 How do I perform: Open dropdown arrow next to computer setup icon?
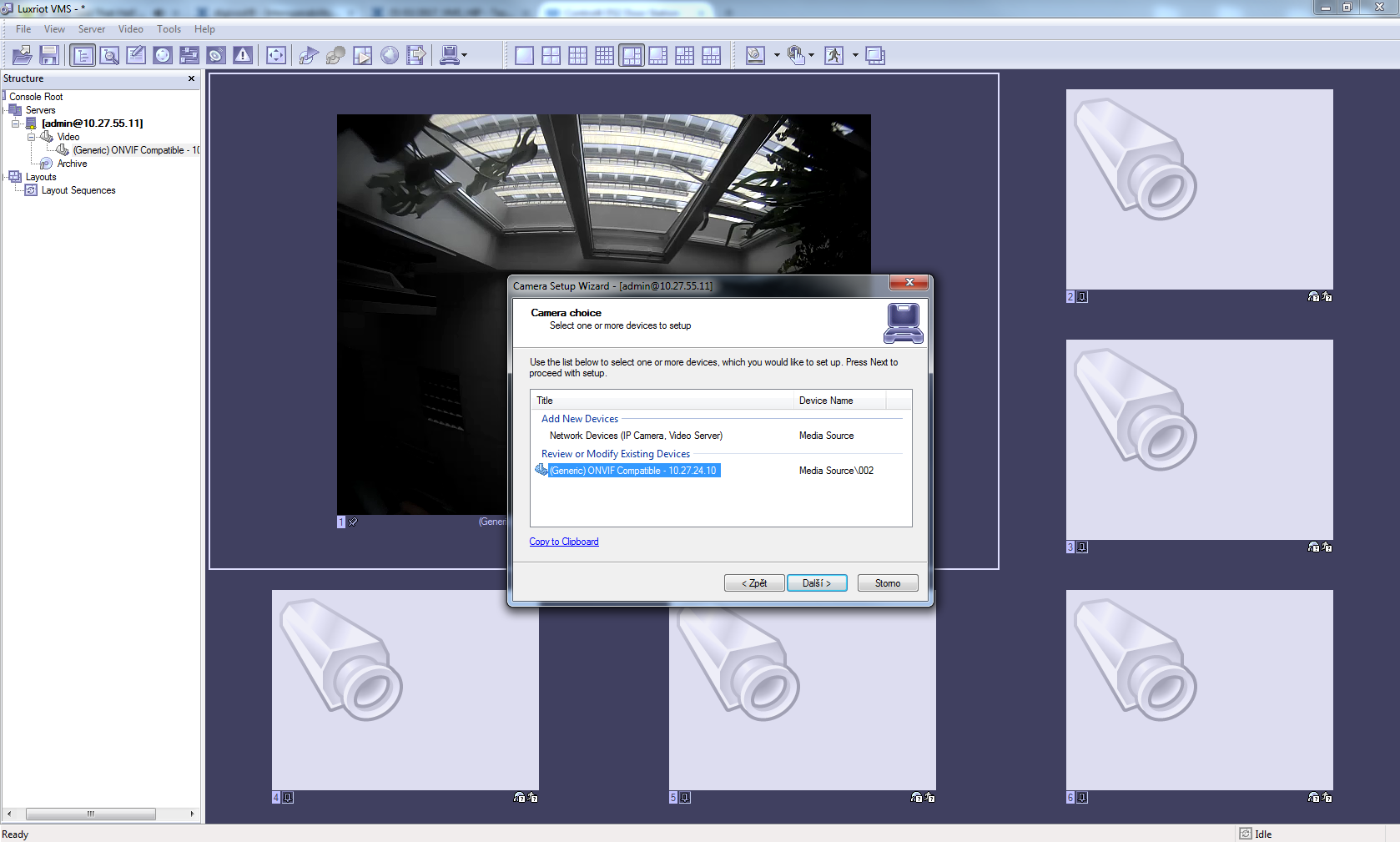pyautogui.click(x=465, y=56)
